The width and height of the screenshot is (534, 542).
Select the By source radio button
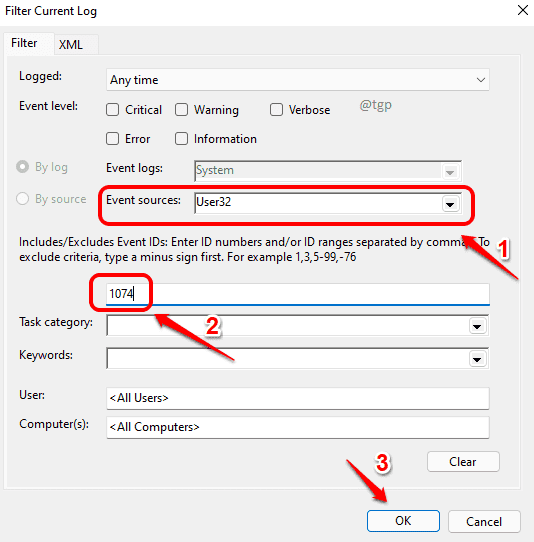[22, 199]
